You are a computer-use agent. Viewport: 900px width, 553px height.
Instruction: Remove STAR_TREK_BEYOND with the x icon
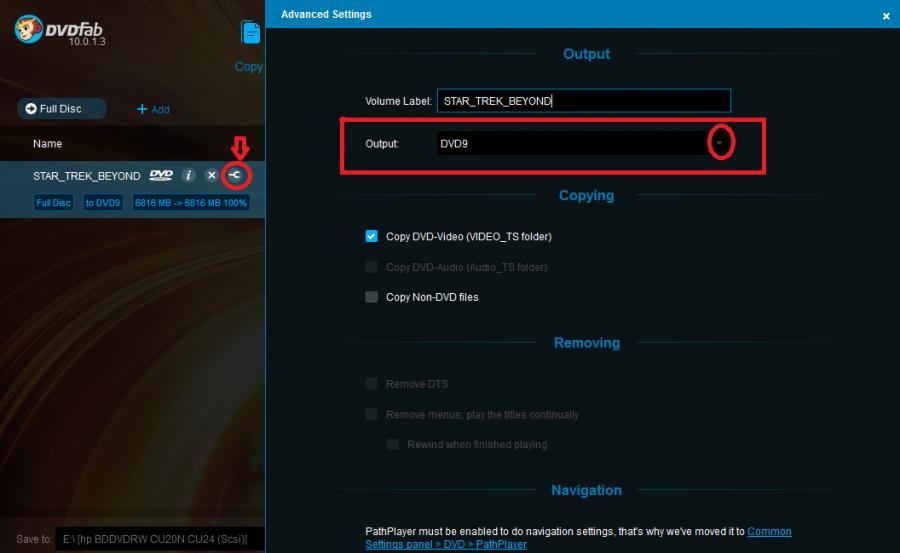tap(211, 175)
